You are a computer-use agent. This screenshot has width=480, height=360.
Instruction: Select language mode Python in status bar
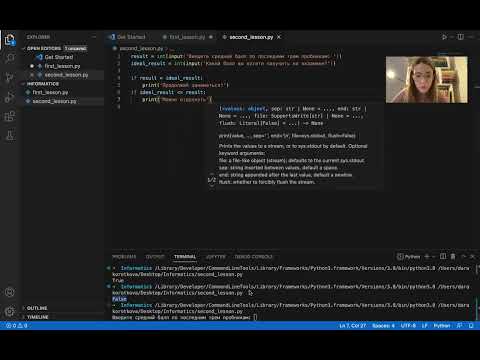pos(442,326)
